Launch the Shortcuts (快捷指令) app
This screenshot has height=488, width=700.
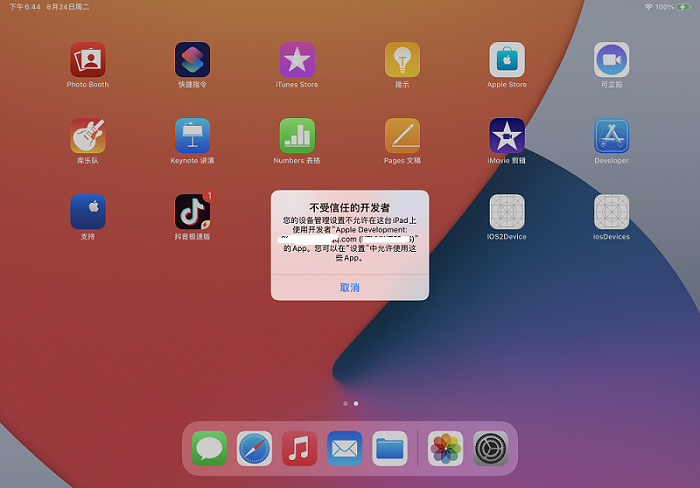coord(192,60)
